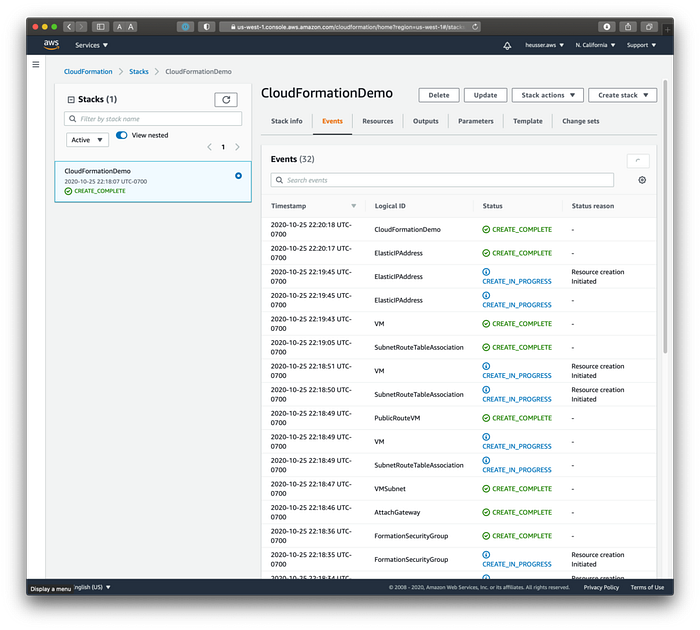Increase Safari text size
The height and width of the screenshot is (630, 700).
point(131,27)
